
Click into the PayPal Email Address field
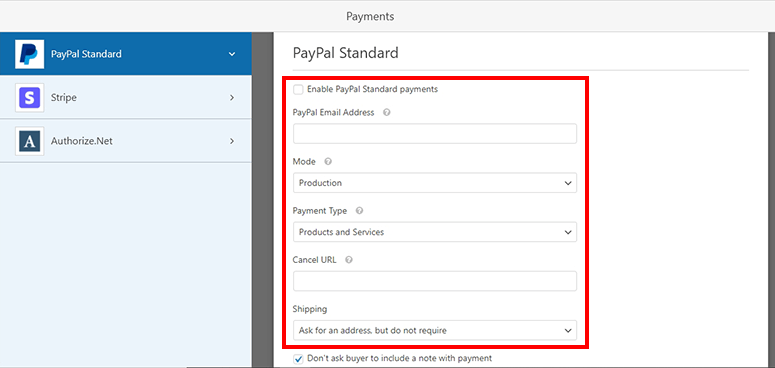(x=435, y=133)
